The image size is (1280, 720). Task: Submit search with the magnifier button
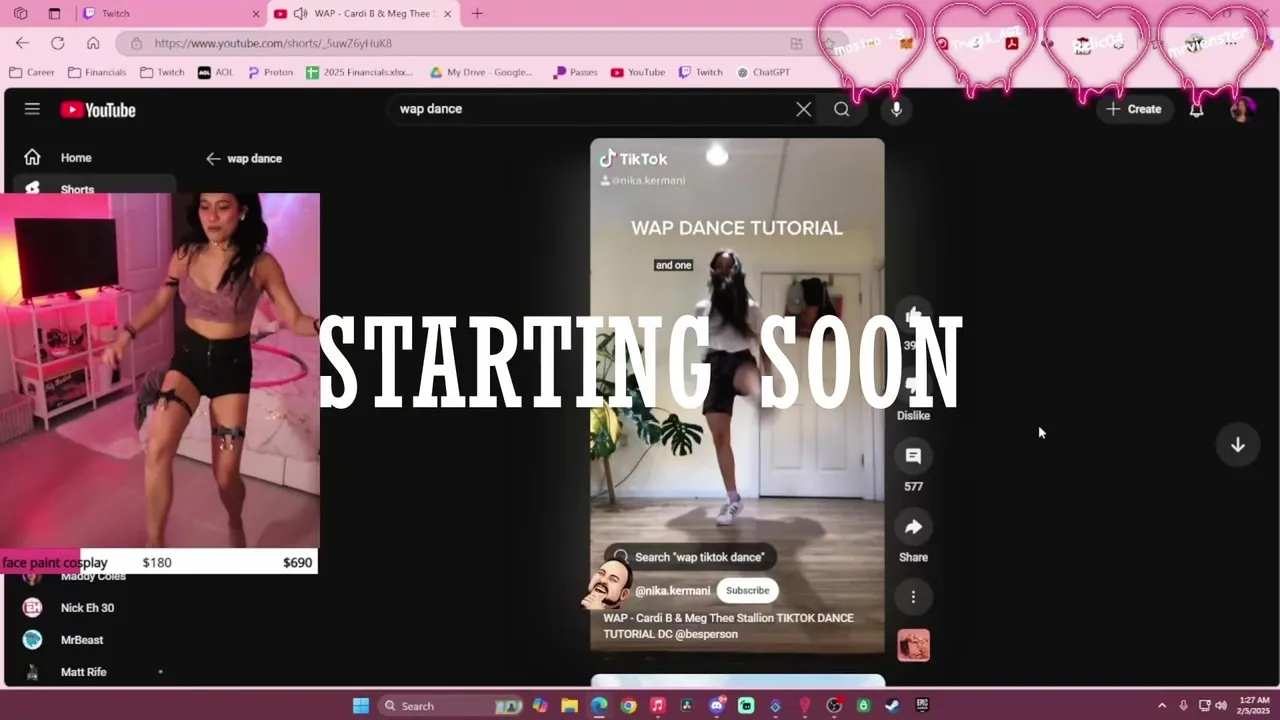coord(842,109)
